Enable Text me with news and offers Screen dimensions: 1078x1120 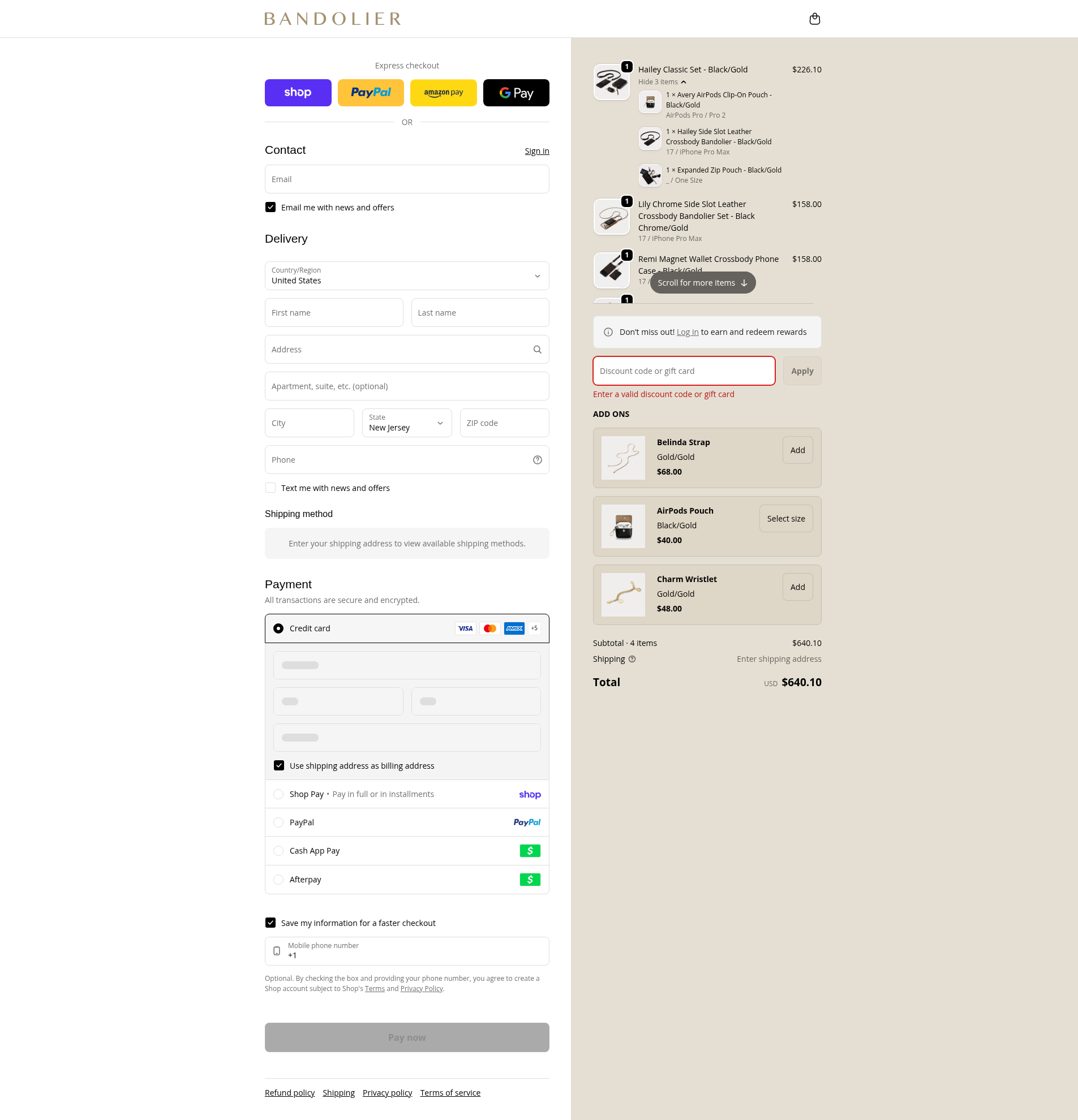tap(270, 488)
